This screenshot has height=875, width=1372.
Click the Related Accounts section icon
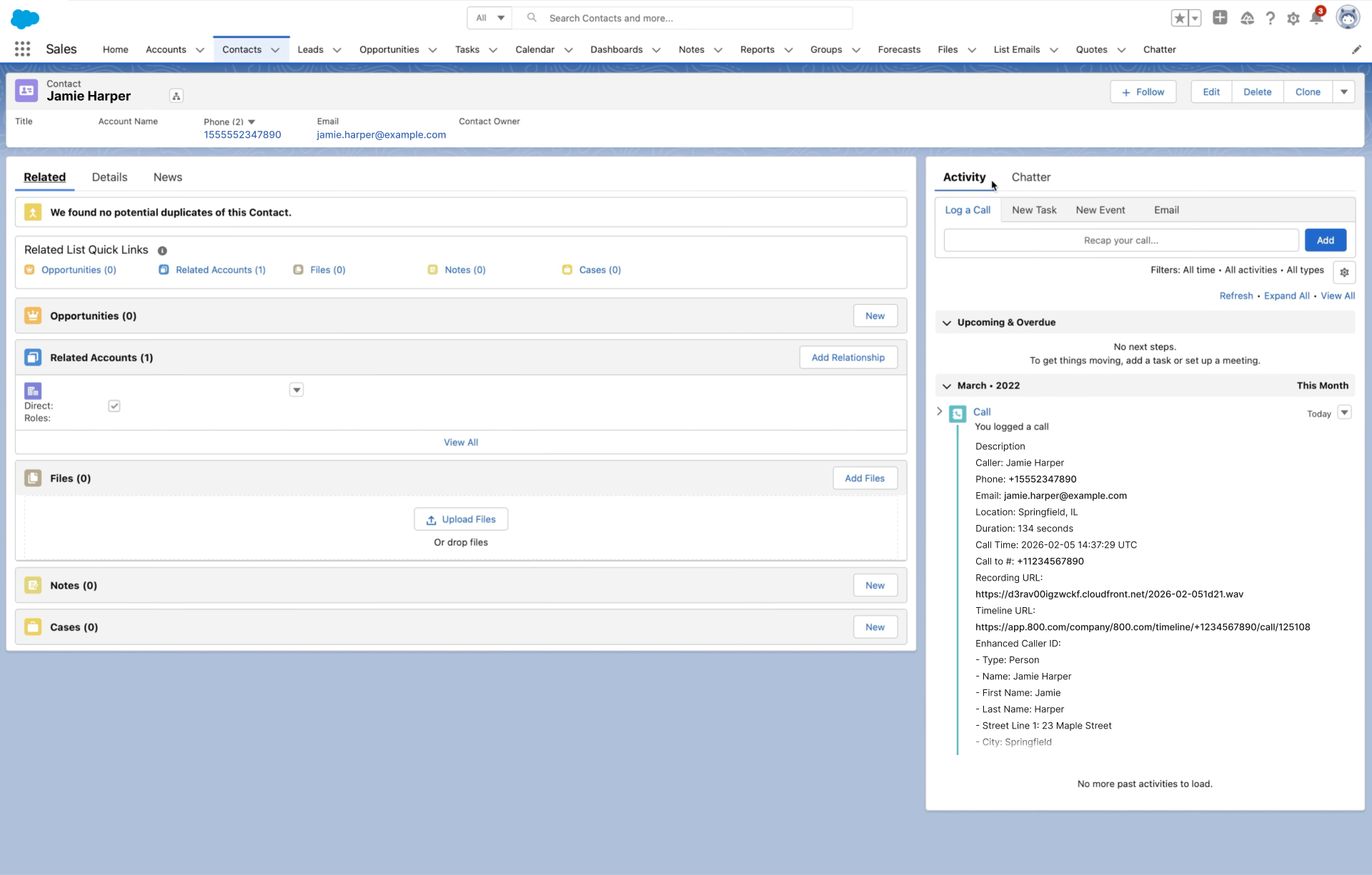tap(33, 357)
